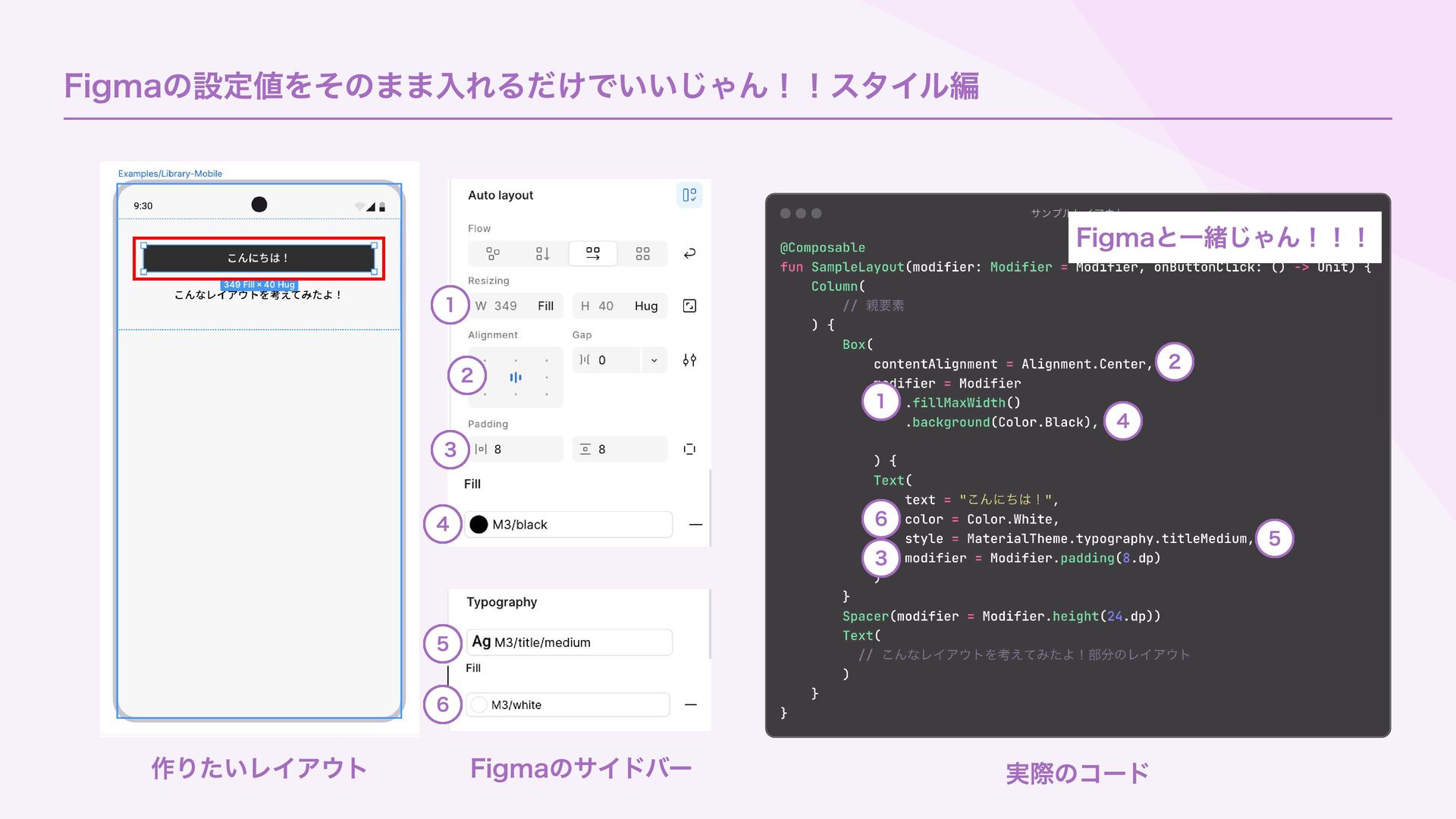Select the freeform flow option
1456x819 pixels.
[493, 253]
